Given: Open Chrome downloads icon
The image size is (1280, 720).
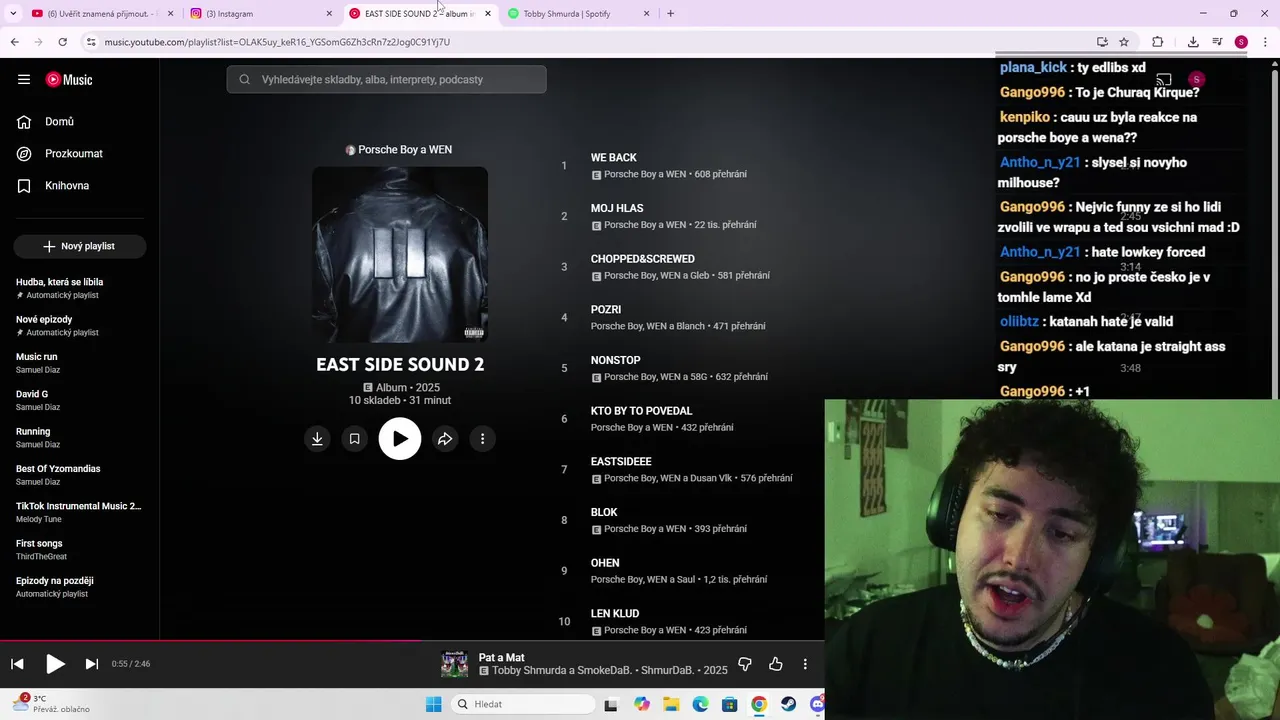Looking at the screenshot, I should 1193,42.
